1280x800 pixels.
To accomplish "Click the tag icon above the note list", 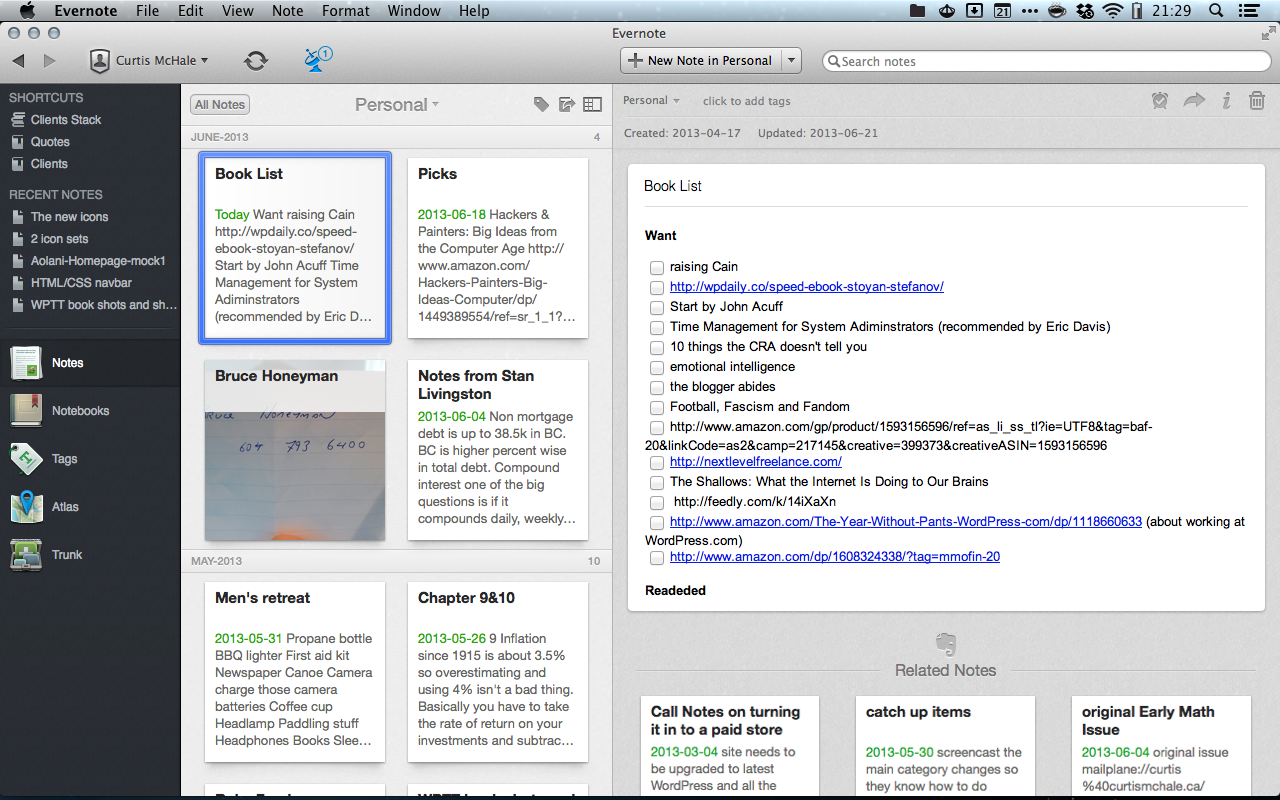I will pos(541,103).
